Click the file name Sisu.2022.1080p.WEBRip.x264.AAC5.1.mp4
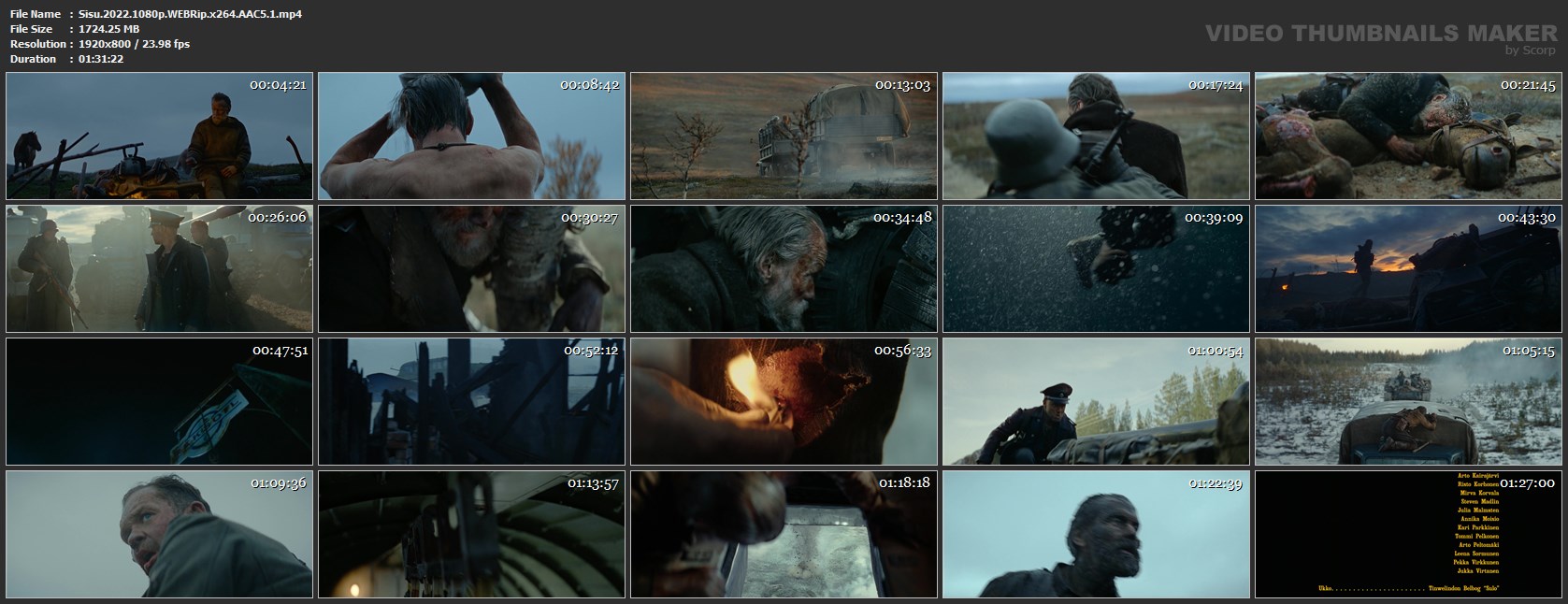Image resolution: width=1568 pixels, height=604 pixels. [x=190, y=14]
